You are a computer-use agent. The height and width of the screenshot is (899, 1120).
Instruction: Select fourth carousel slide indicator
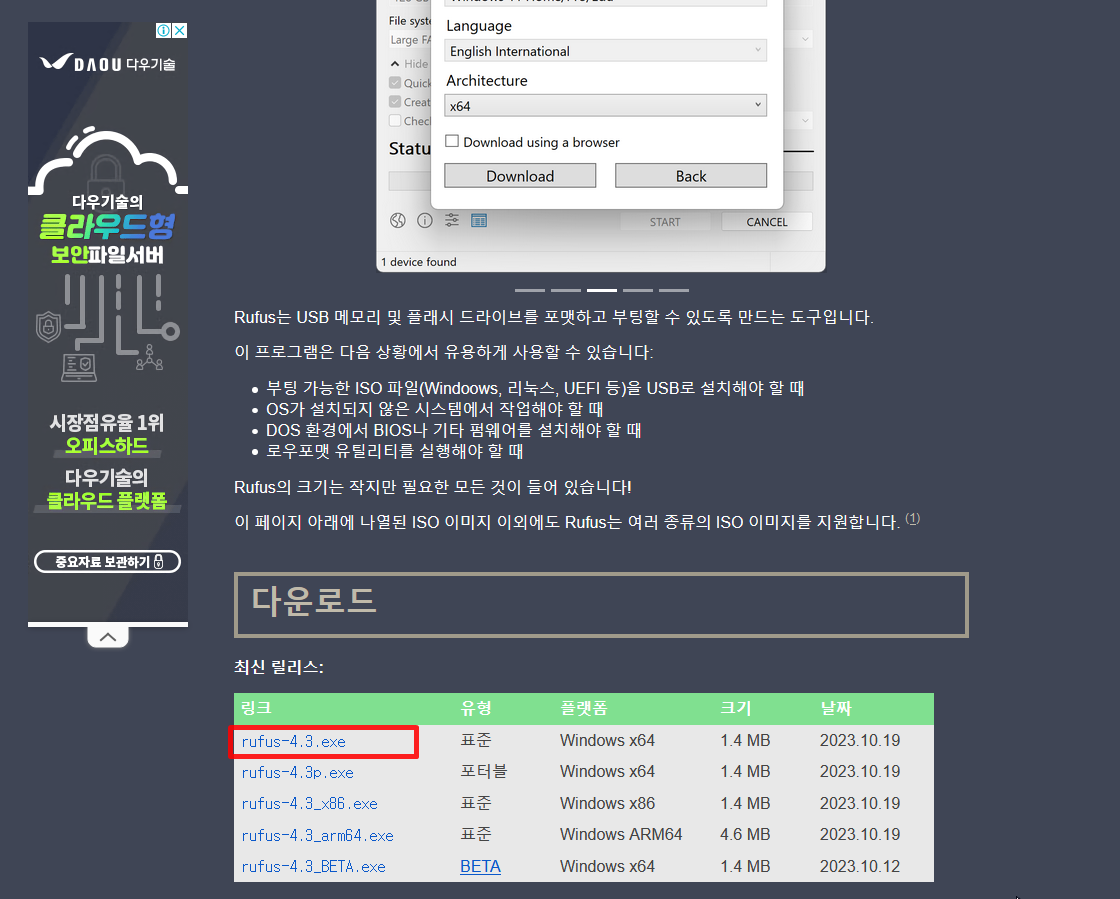[638, 290]
